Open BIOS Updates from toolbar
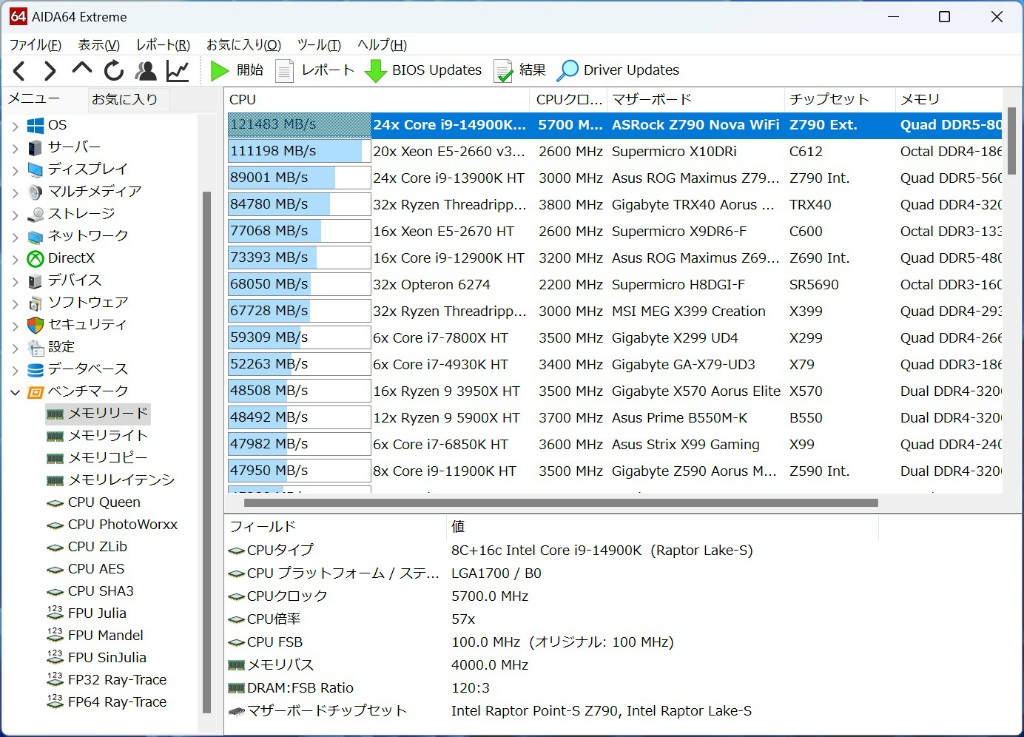This screenshot has height=737, width=1024. [x=423, y=70]
